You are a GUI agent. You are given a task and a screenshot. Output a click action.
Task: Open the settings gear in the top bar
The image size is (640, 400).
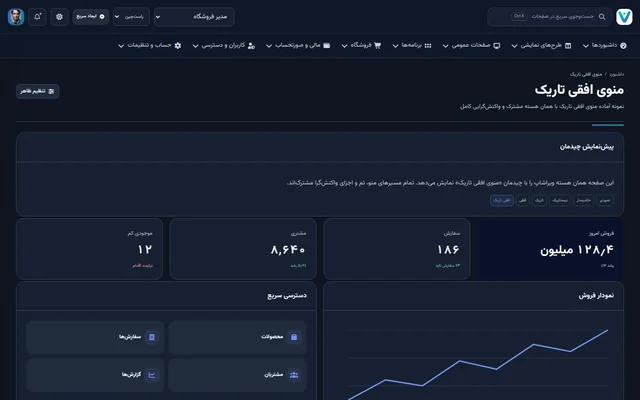coord(59,17)
